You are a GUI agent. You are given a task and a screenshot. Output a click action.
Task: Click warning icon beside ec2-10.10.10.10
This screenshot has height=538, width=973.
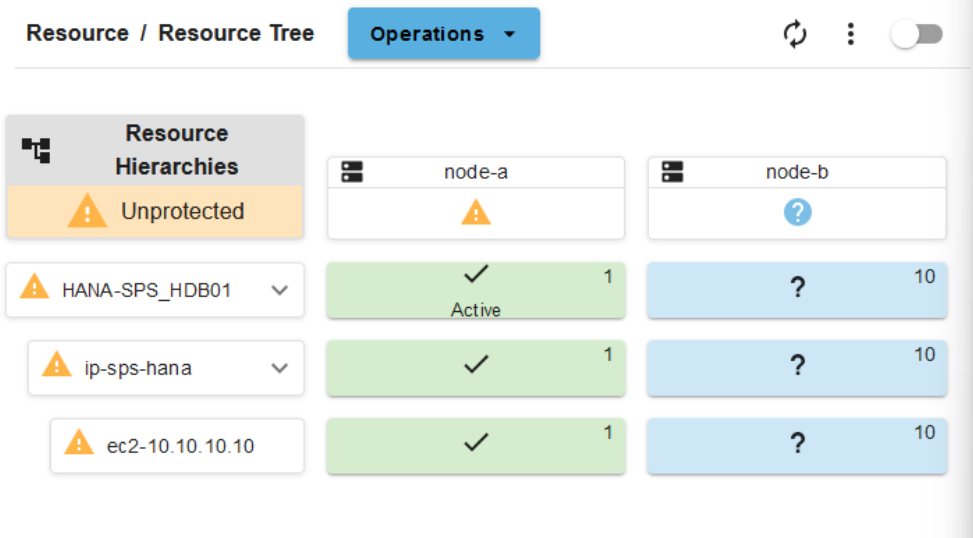[x=78, y=443]
